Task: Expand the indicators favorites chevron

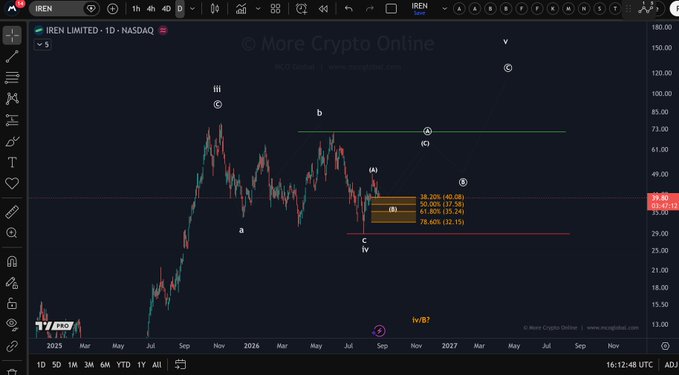Action: [x=258, y=9]
